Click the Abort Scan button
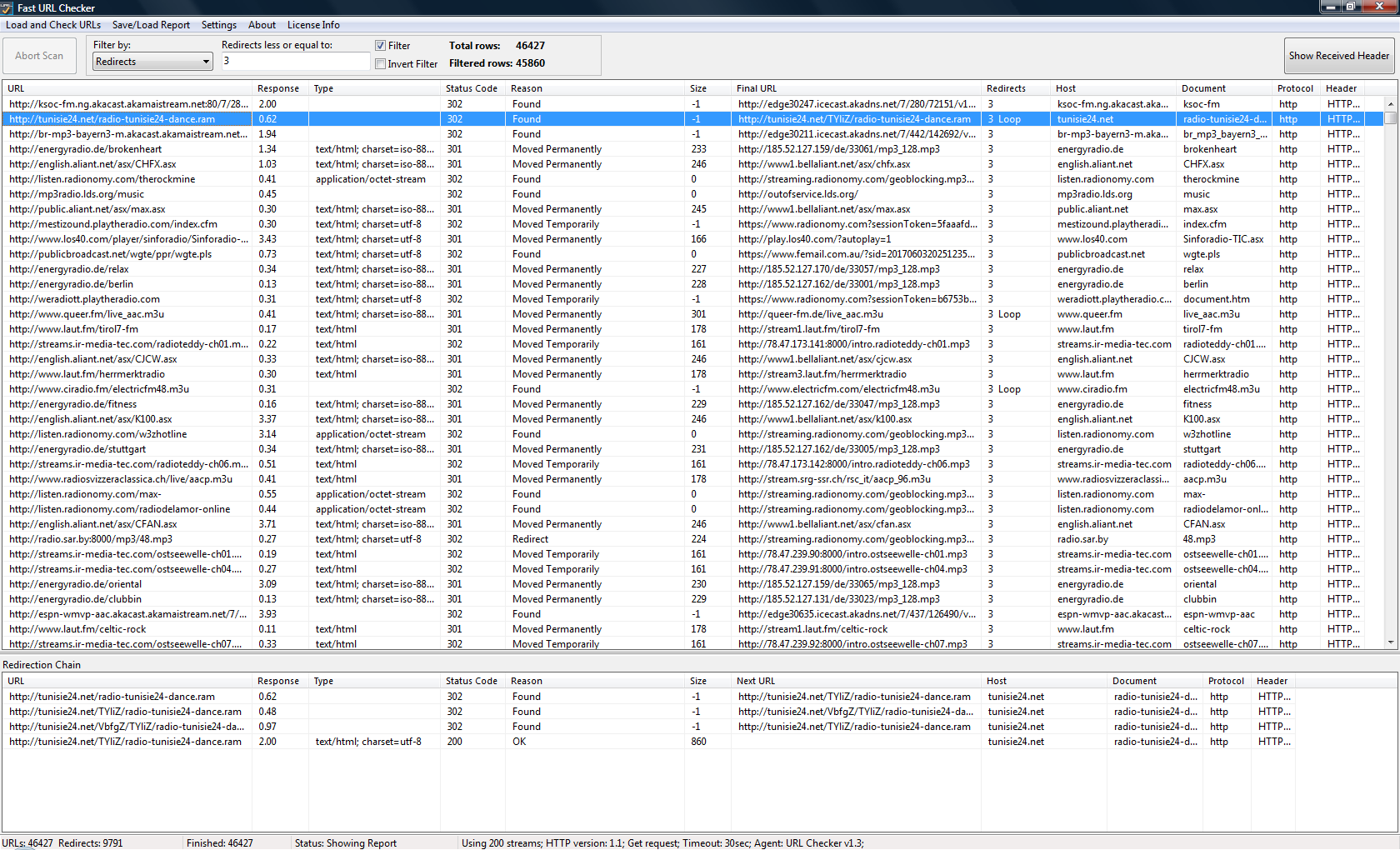The width and height of the screenshot is (1400, 850). coord(39,55)
